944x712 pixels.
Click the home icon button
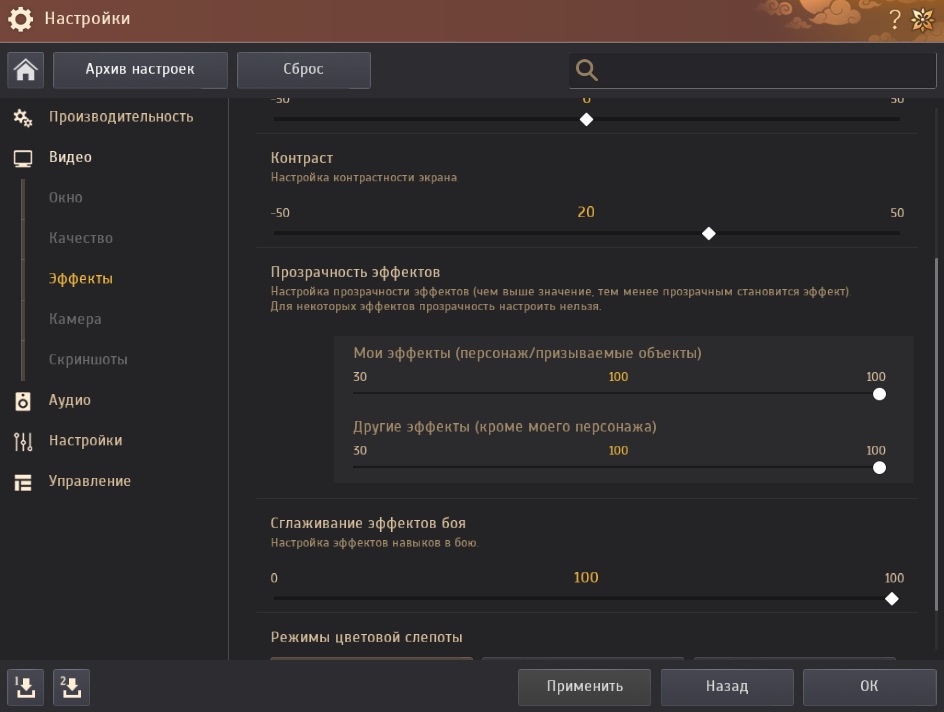25,70
